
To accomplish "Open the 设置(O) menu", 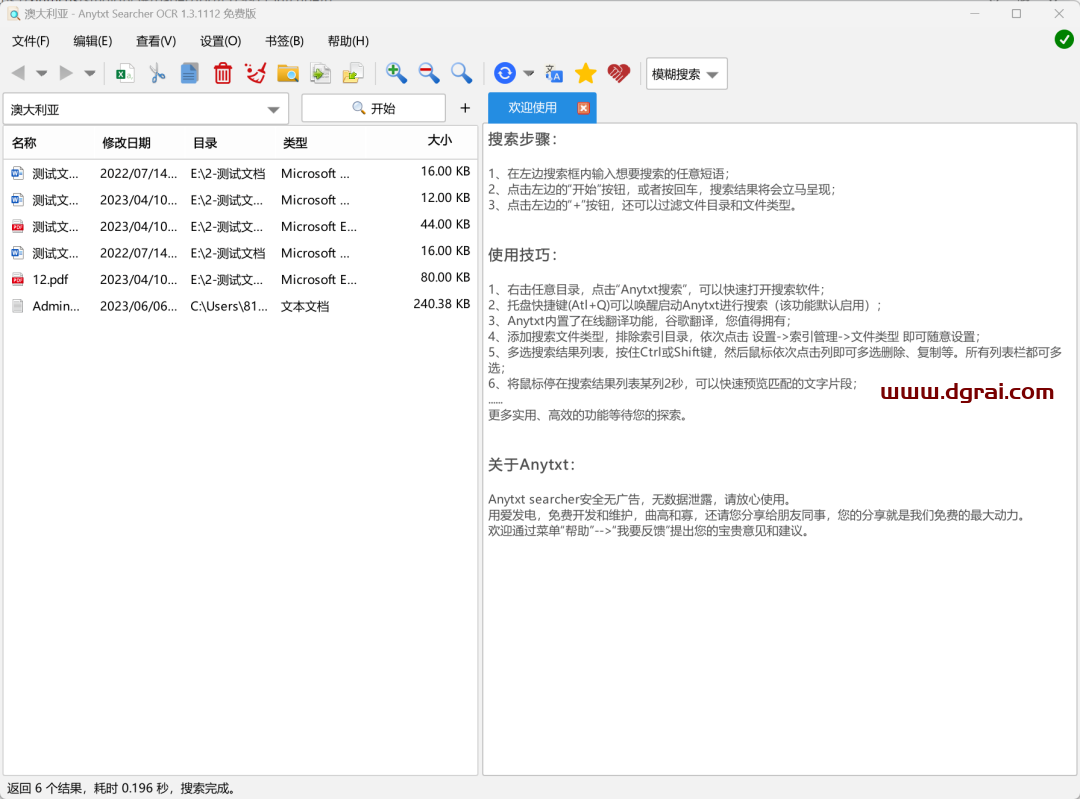I will point(220,41).
